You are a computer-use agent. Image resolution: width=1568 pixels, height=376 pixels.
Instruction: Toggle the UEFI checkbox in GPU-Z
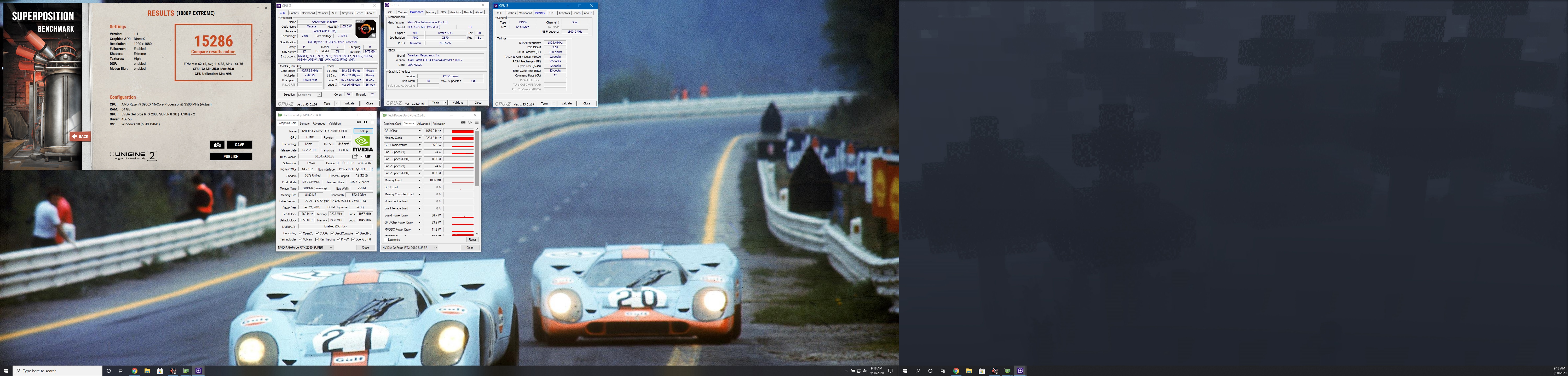click(x=363, y=156)
